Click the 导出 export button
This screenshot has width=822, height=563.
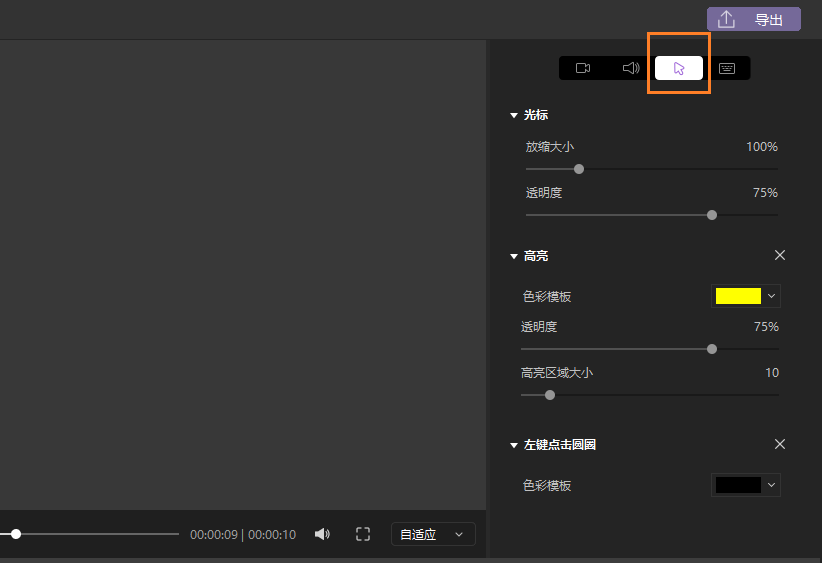(754, 19)
